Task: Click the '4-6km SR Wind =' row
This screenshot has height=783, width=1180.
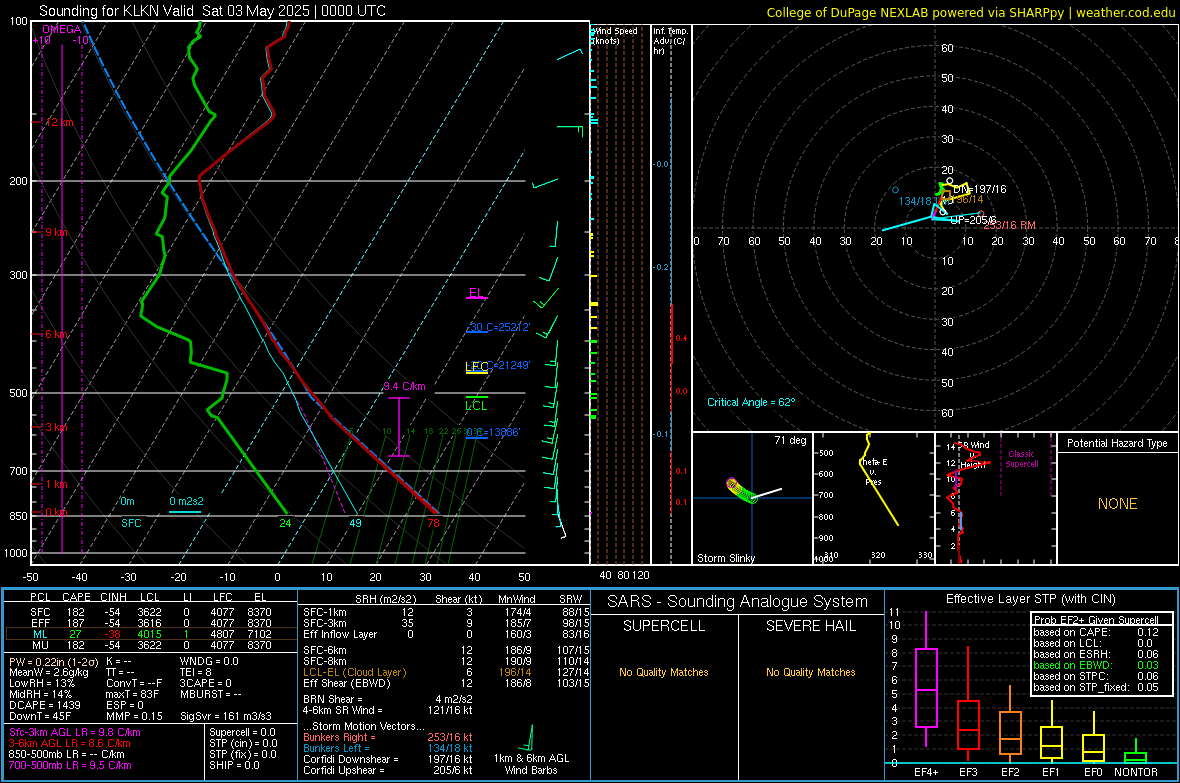Action: point(388,711)
